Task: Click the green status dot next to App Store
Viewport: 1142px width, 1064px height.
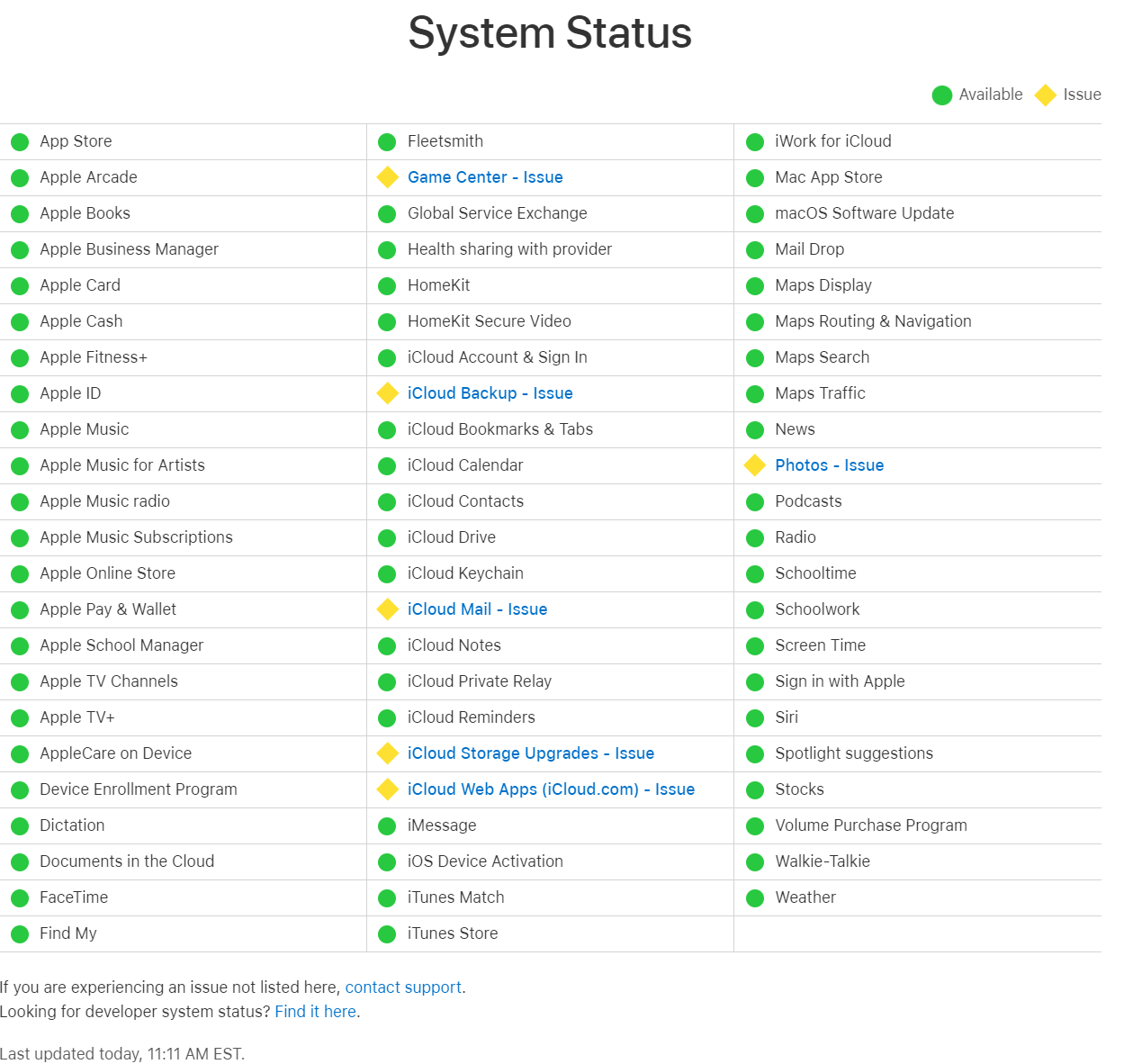Action: pyautogui.click(x=20, y=142)
